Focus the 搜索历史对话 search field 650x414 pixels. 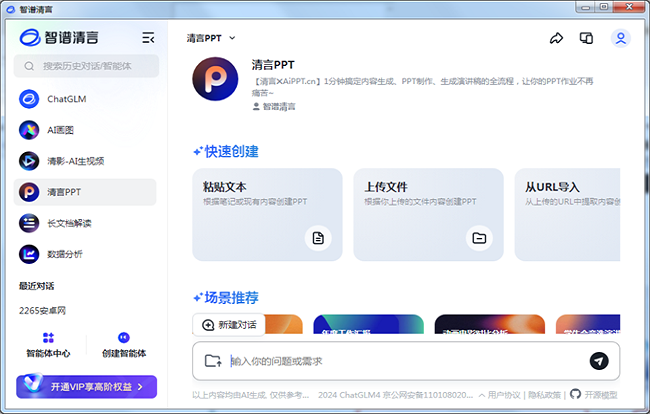click(87, 67)
